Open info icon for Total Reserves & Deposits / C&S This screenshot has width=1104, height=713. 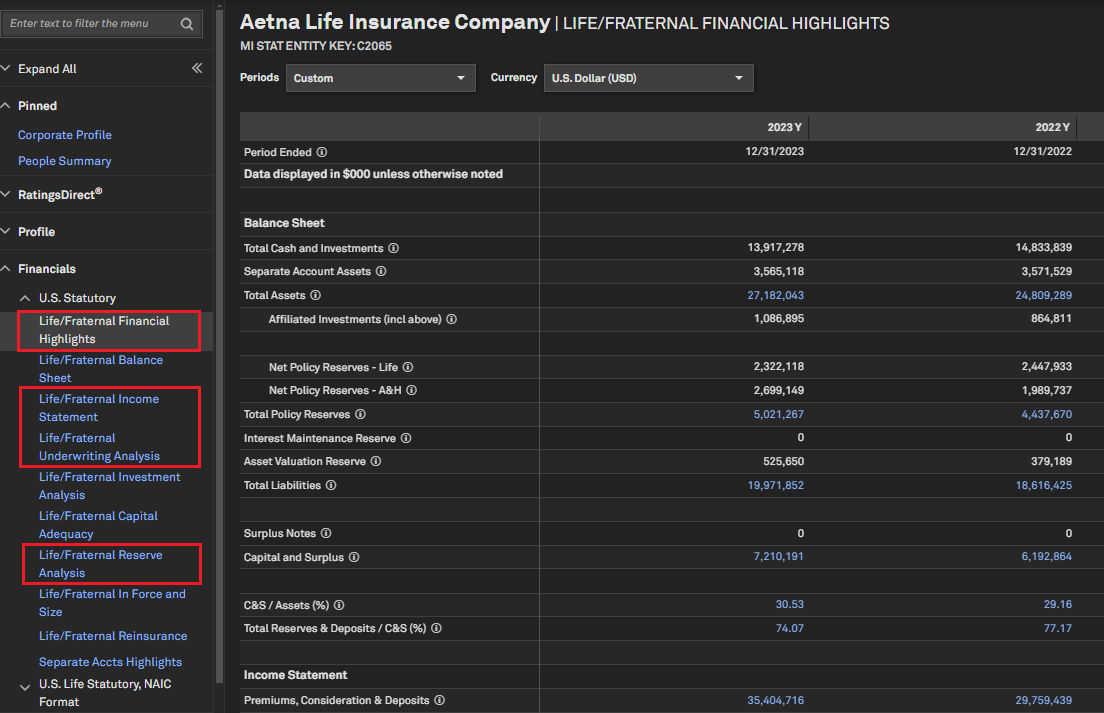(437, 628)
